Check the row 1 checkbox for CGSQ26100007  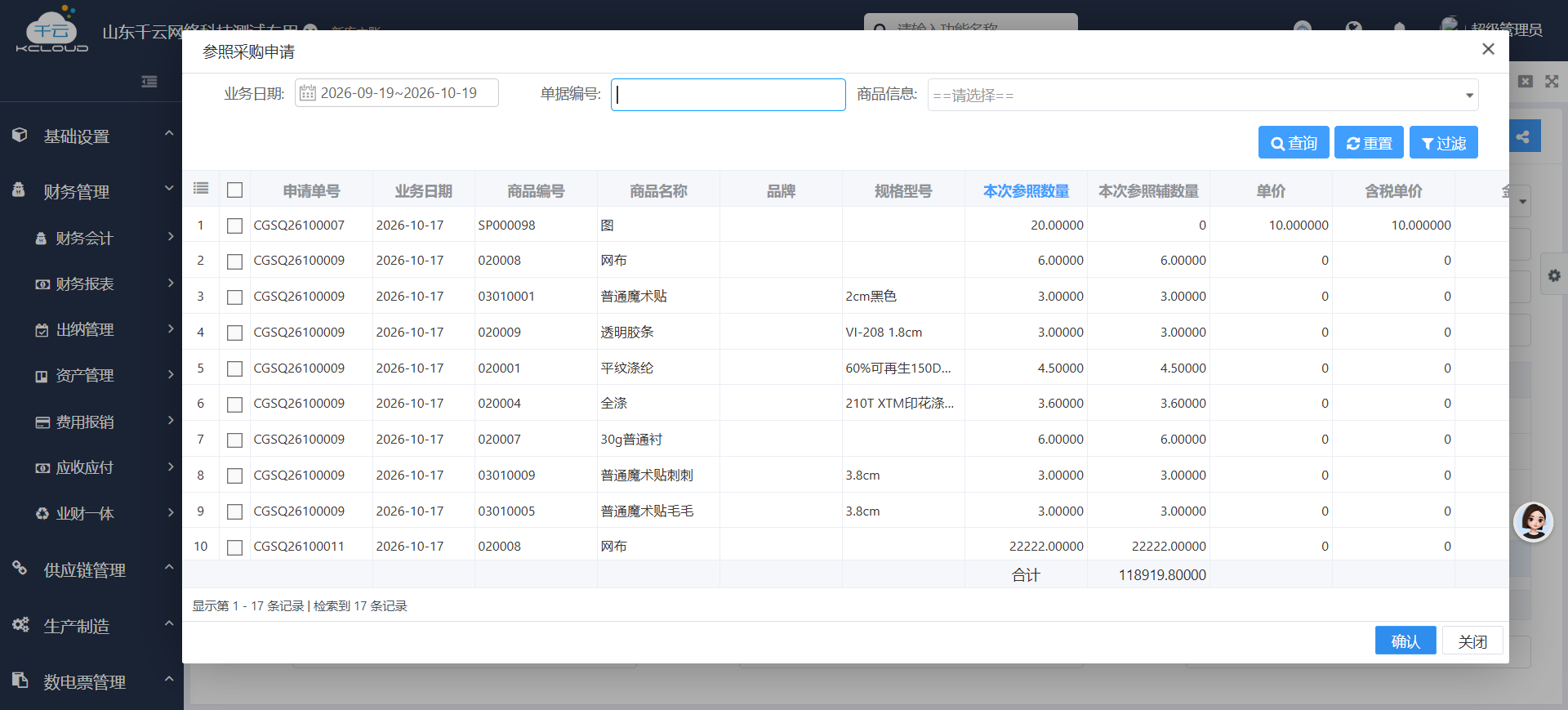coord(235,226)
